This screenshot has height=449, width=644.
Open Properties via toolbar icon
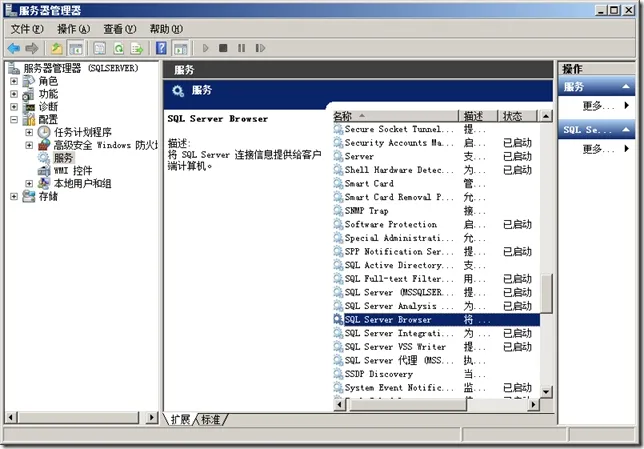point(99,48)
